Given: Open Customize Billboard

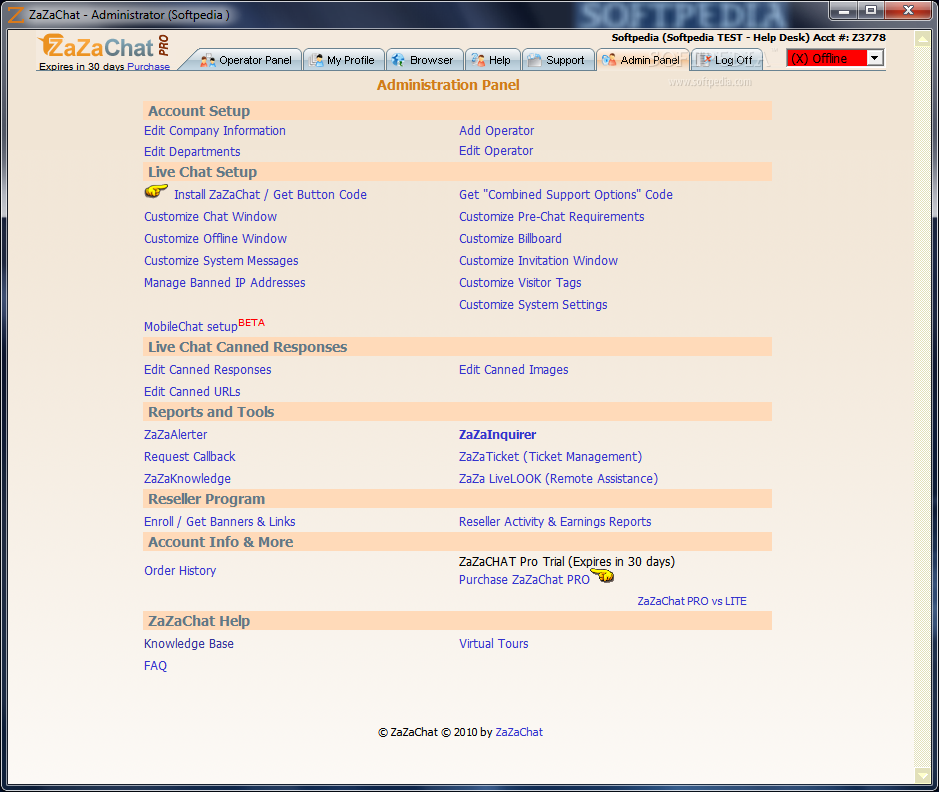Looking at the screenshot, I should 510,238.
